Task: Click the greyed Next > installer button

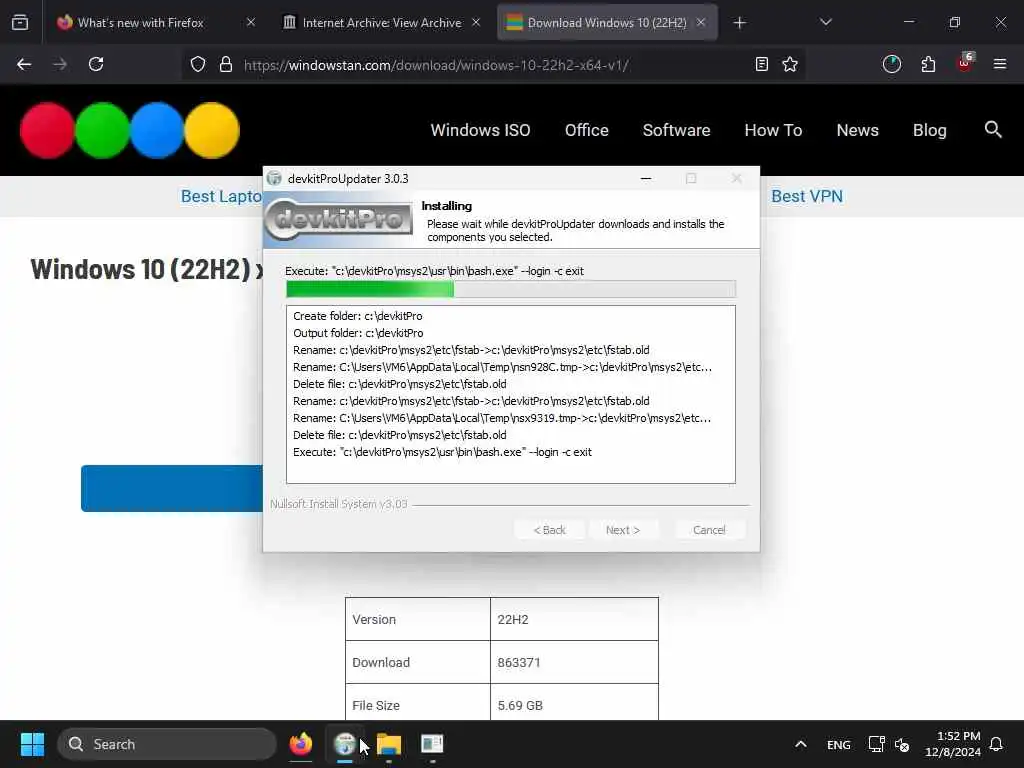Action: 622,530
